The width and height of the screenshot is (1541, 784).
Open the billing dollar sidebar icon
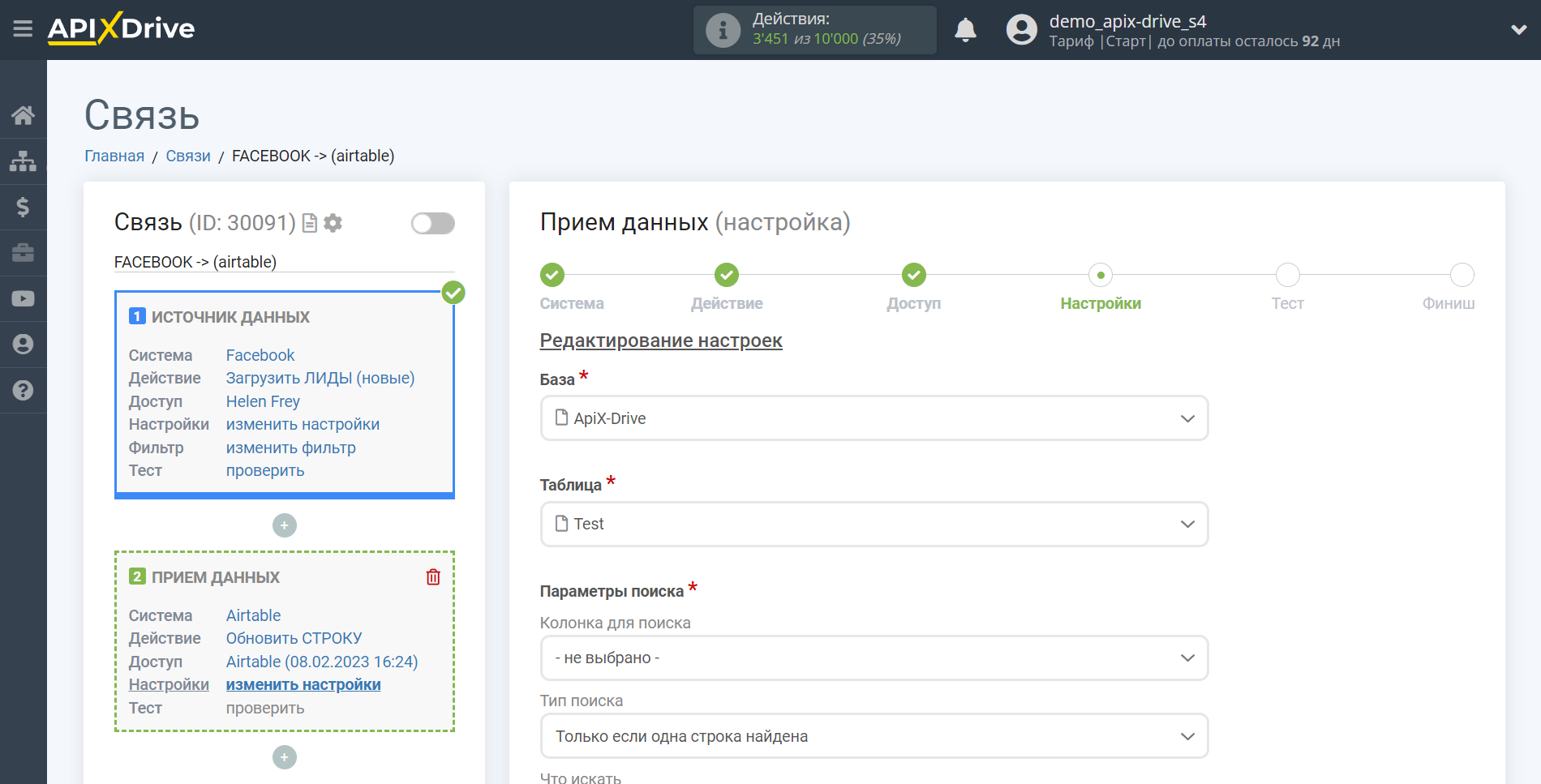point(23,208)
